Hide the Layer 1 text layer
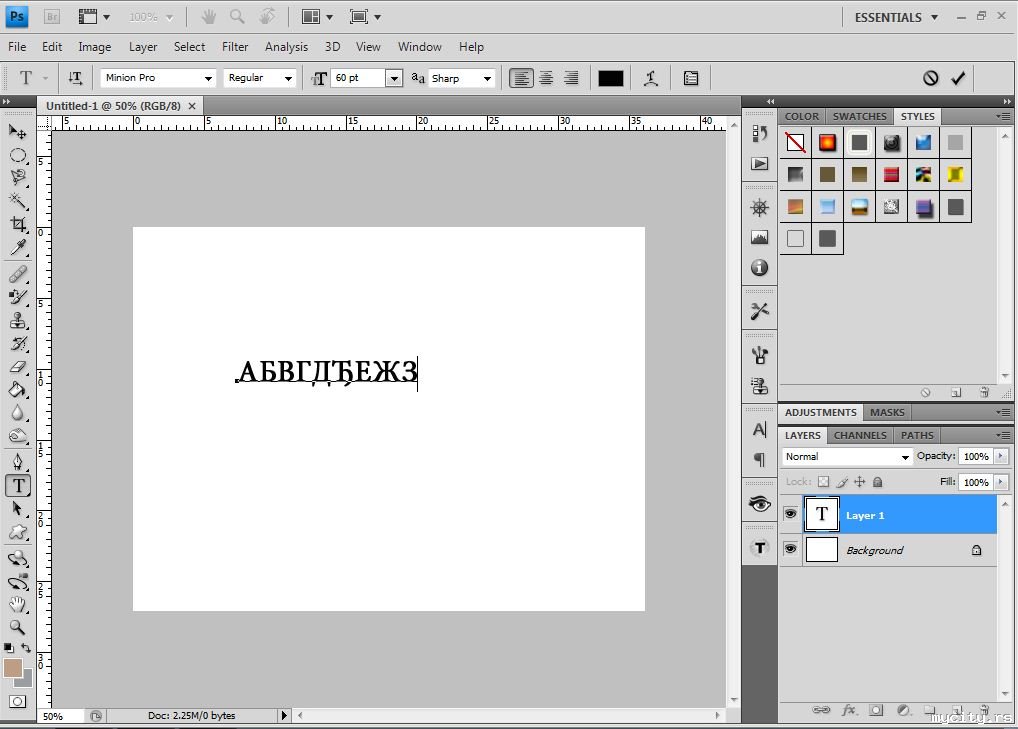The image size is (1018, 729). click(791, 514)
